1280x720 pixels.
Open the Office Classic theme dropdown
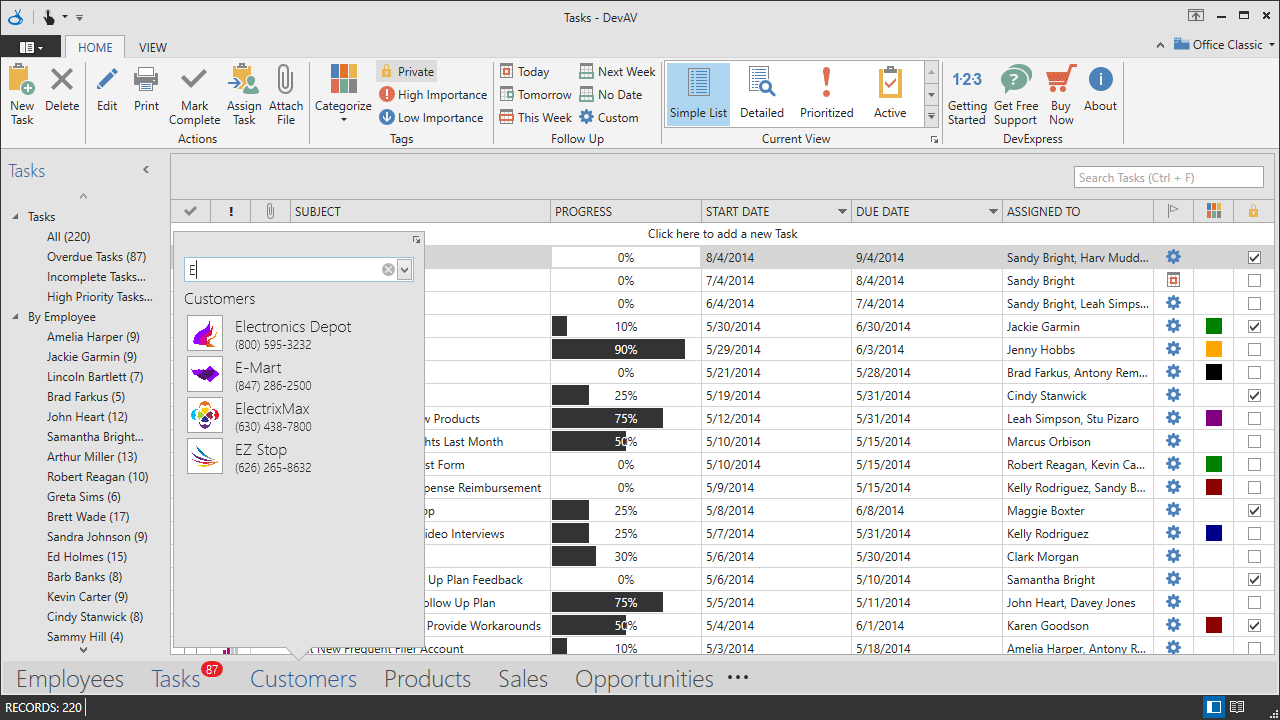tap(1222, 45)
